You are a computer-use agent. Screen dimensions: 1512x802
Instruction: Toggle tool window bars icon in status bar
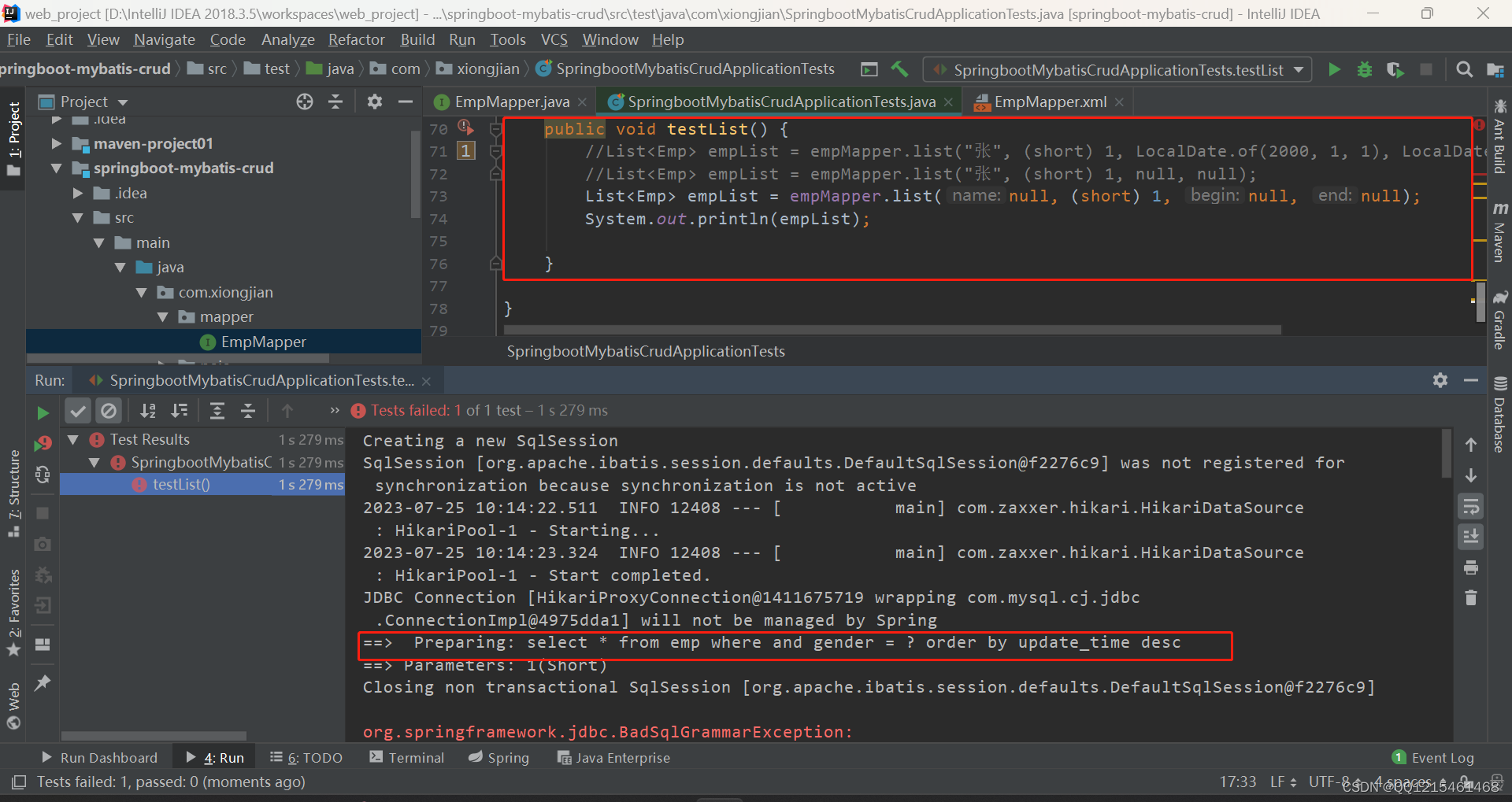pos(20,782)
